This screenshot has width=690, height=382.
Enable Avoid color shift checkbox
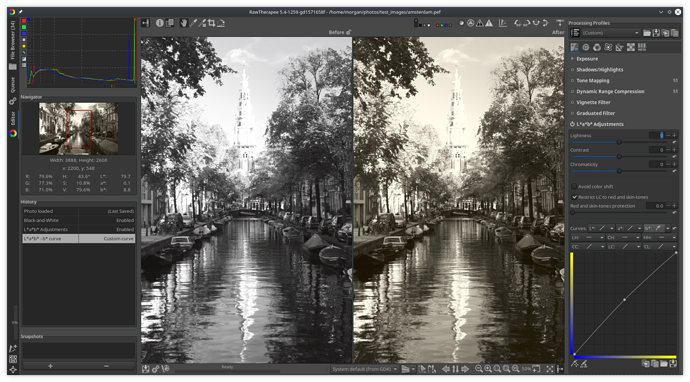[574, 186]
